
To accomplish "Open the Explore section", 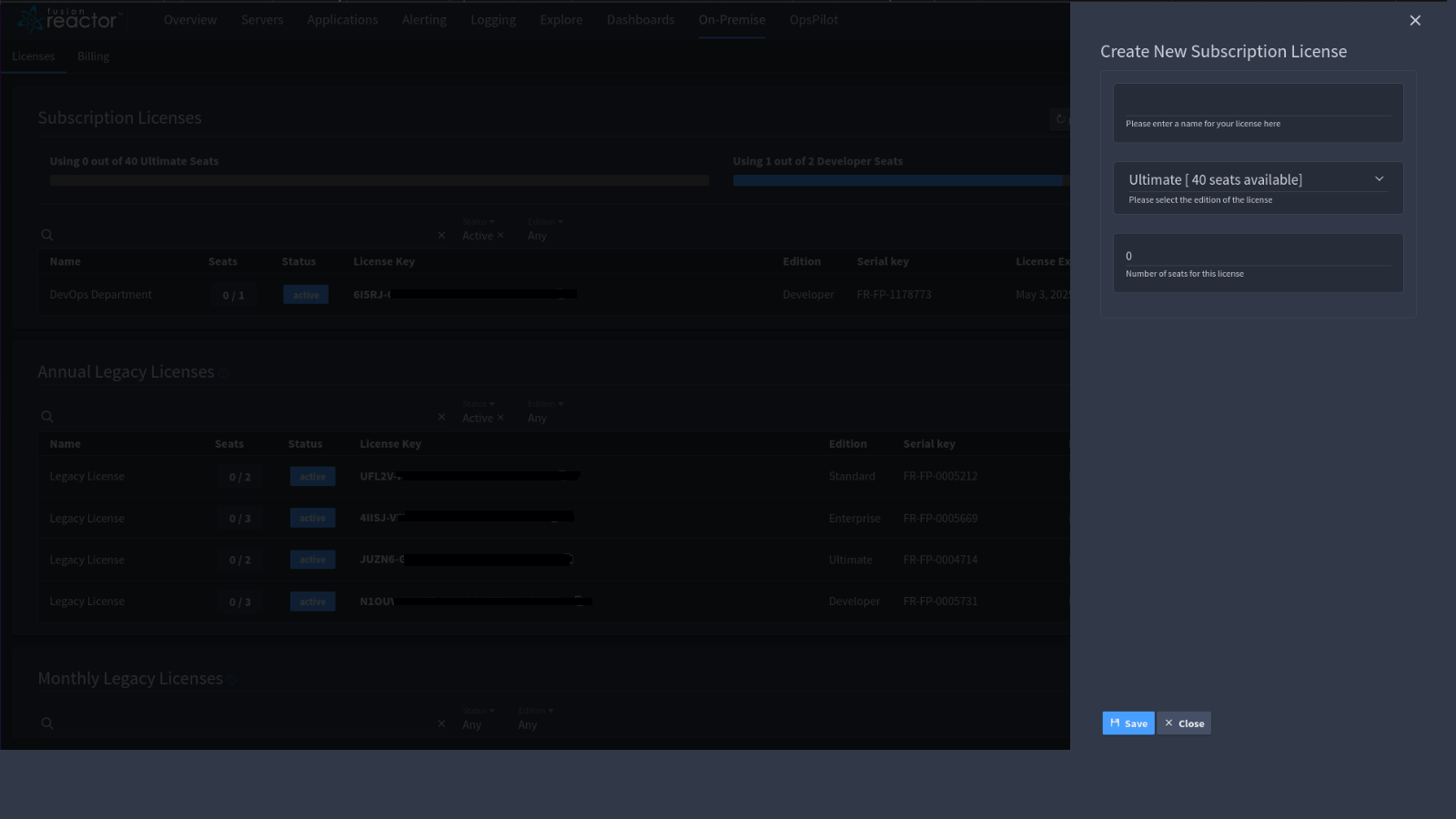I will point(561,20).
